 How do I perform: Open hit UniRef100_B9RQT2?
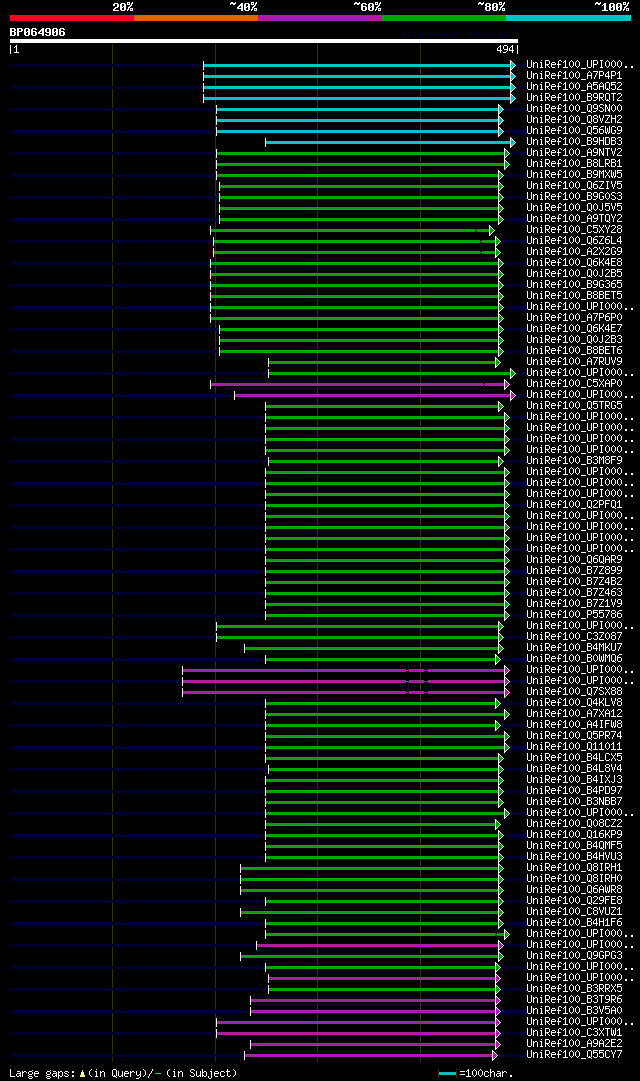tap(574, 98)
